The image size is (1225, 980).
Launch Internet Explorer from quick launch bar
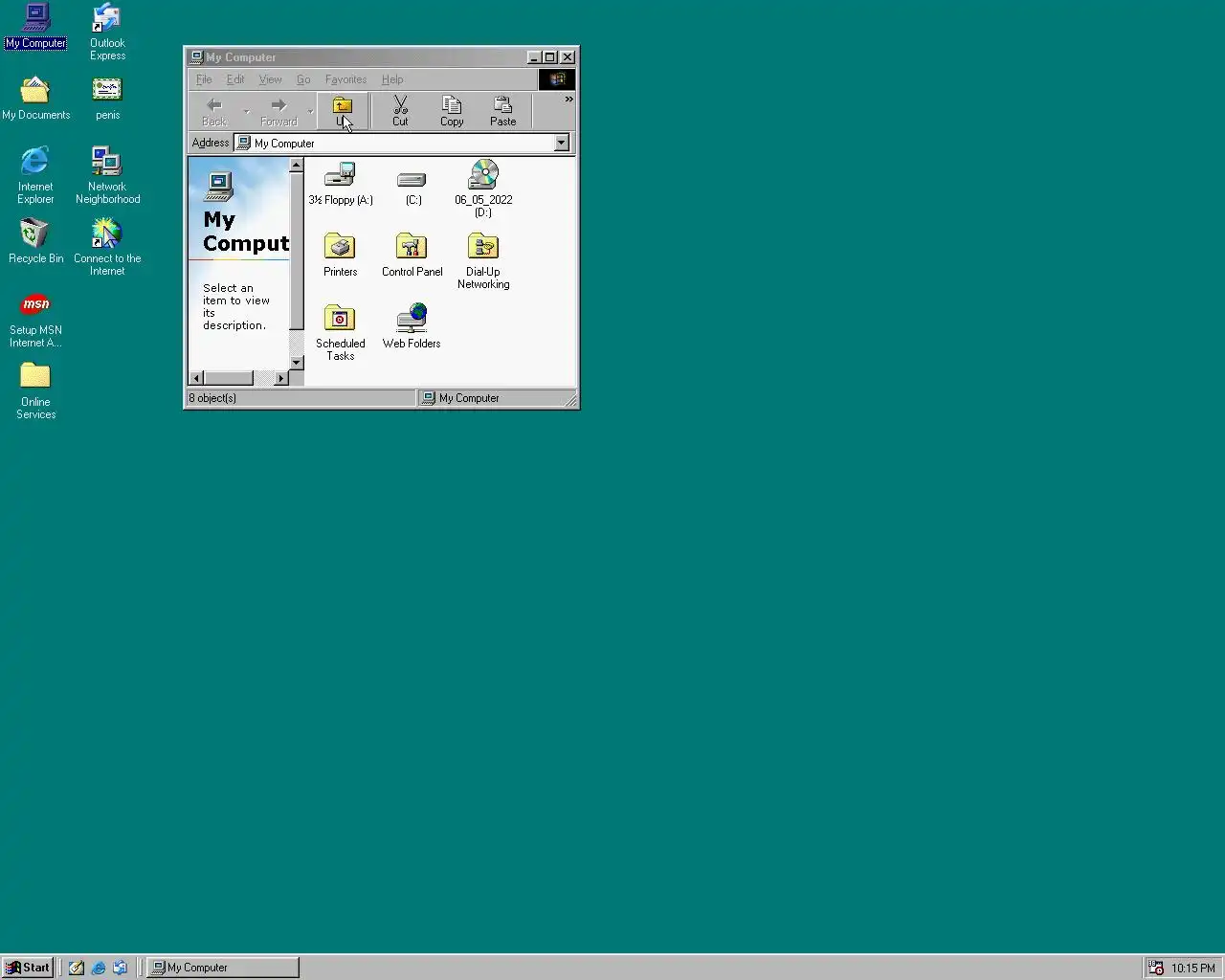[99, 968]
